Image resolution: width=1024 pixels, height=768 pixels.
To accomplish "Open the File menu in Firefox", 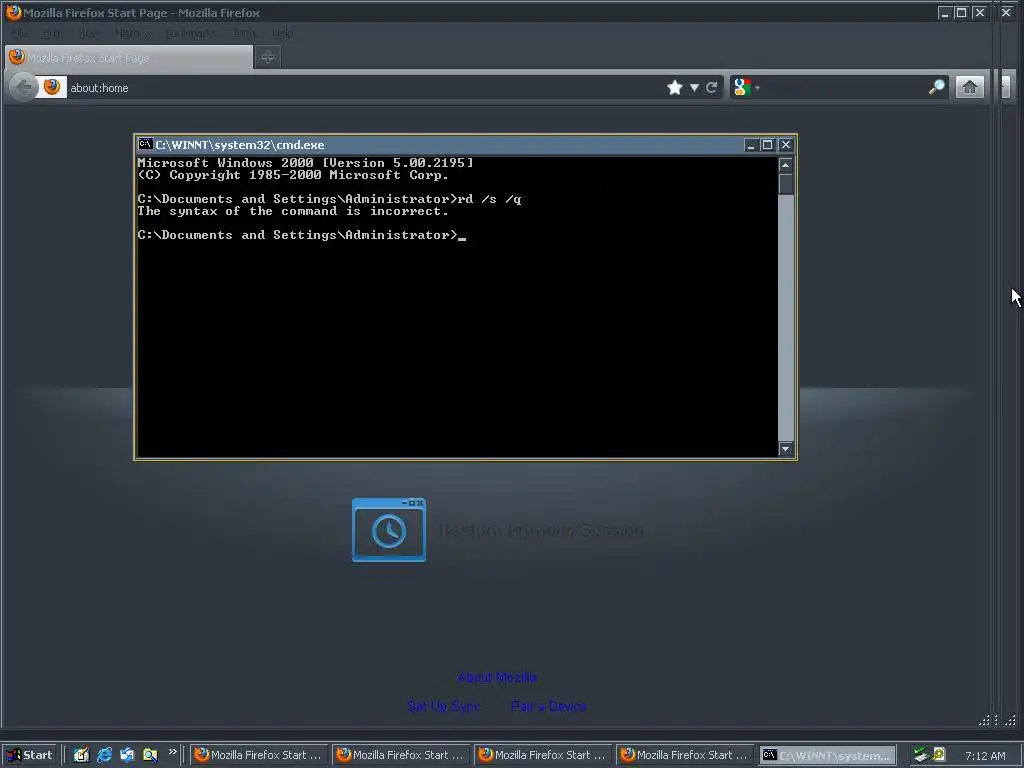I will coord(19,33).
